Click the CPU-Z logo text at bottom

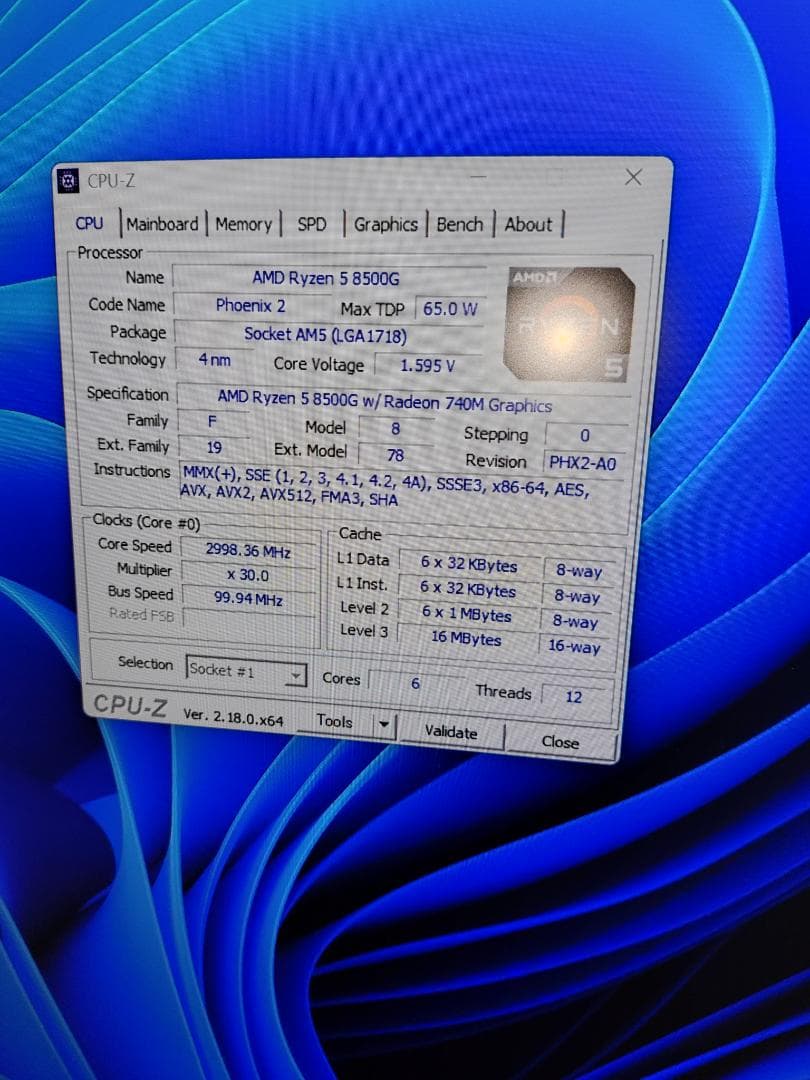[129, 705]
